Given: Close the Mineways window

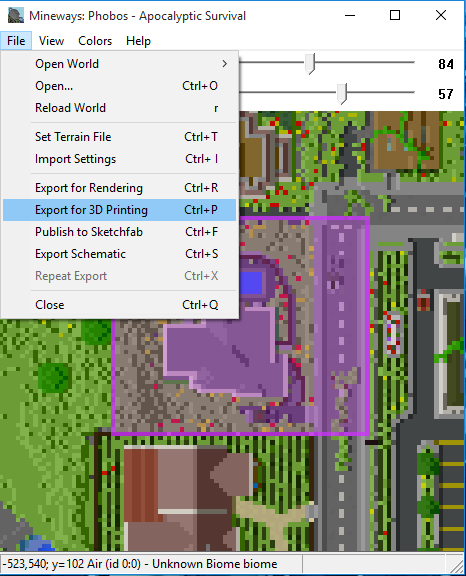Looking at the screenshot, I should (441, 15).
